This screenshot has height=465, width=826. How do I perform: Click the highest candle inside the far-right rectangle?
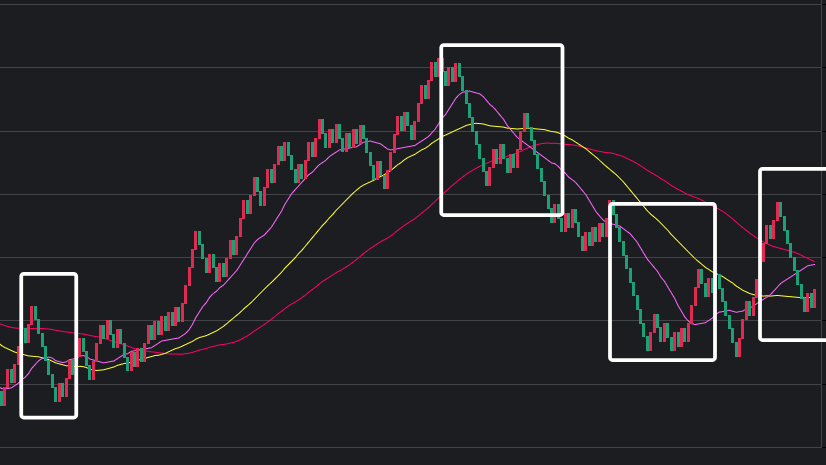pyautogui.click(x=779, y=211)
